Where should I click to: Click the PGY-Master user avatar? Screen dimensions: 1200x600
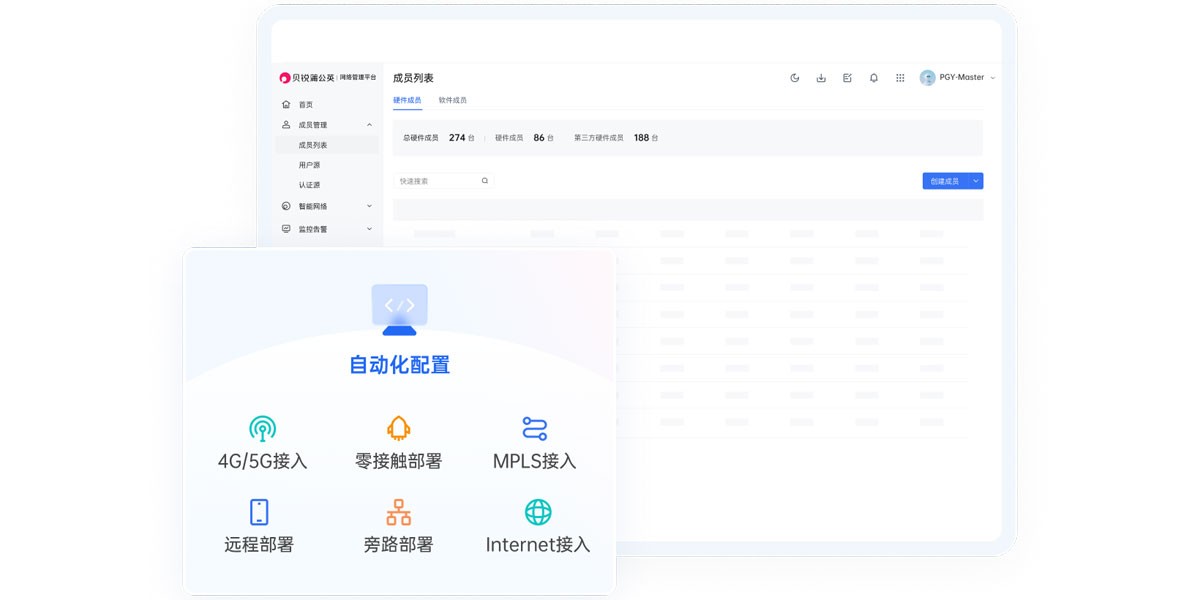(928, 78)
